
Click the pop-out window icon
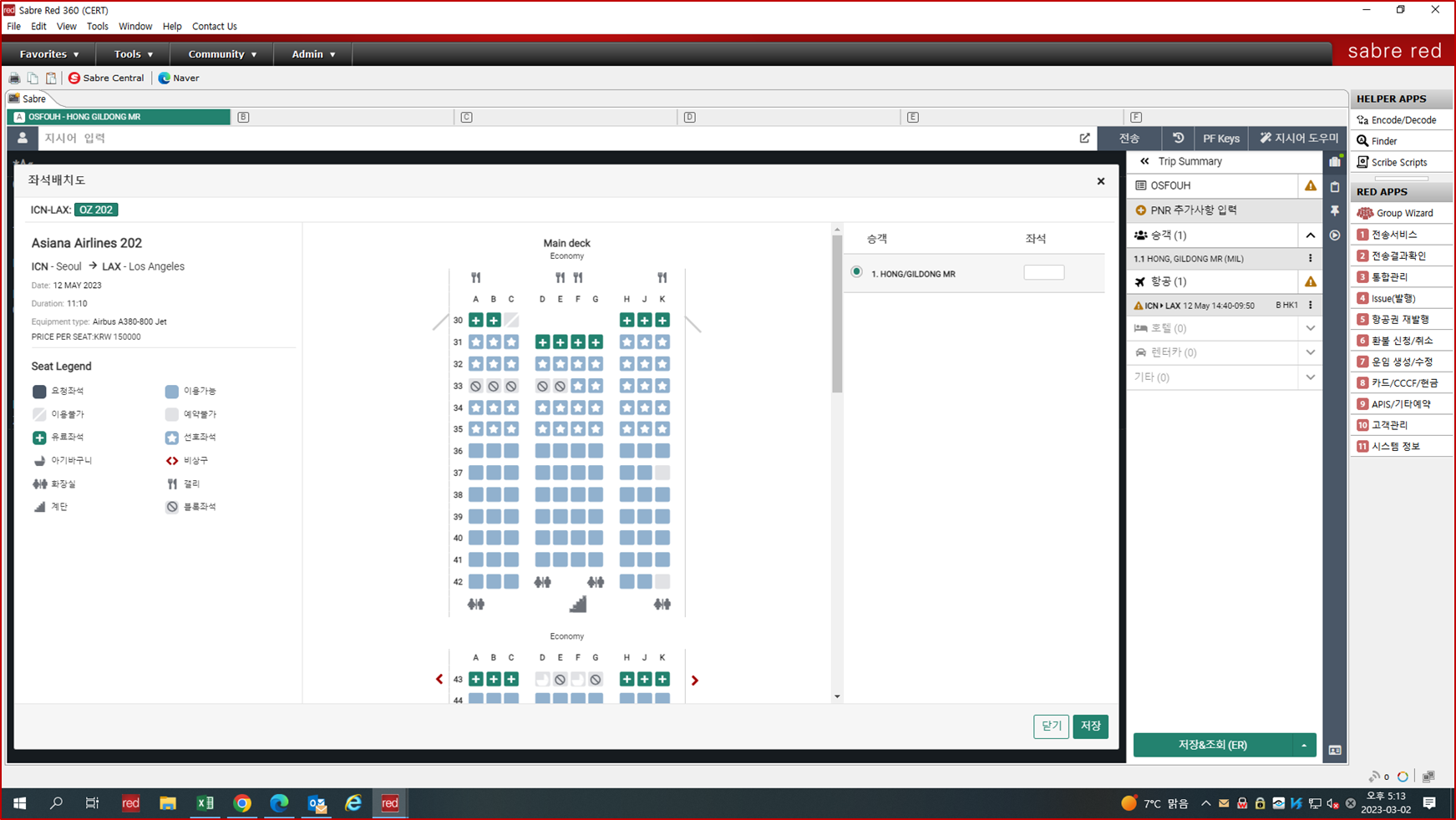1084,139
